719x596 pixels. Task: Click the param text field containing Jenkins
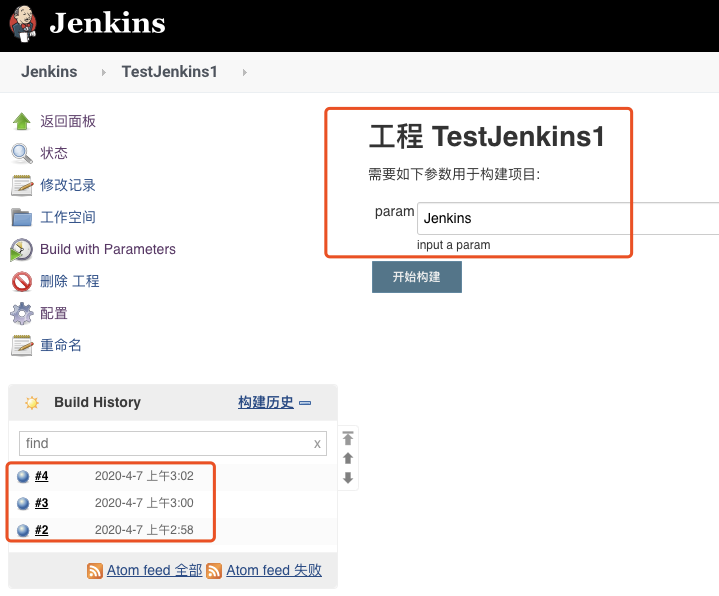click(568, 218)
